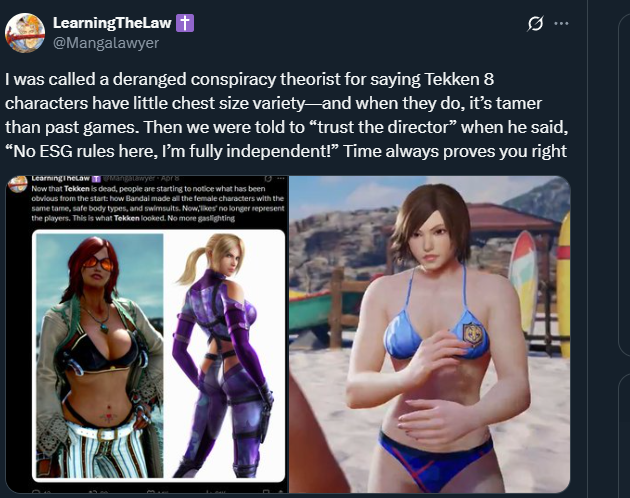Screen dimensions: 630x498
Task: Click the purple cross badge beside the name
Action: pos(185,23)
